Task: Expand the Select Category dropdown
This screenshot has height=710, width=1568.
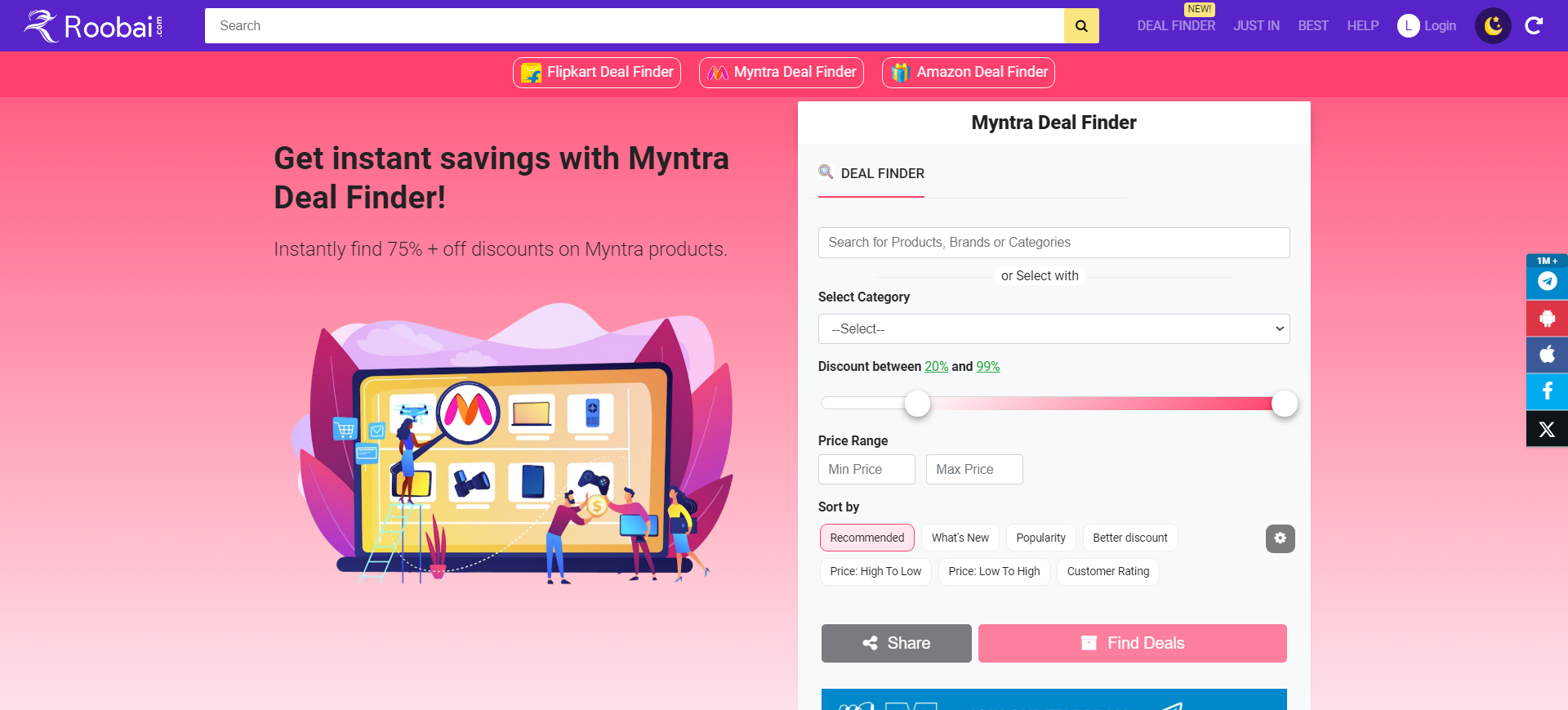Action: (1054, 329)
